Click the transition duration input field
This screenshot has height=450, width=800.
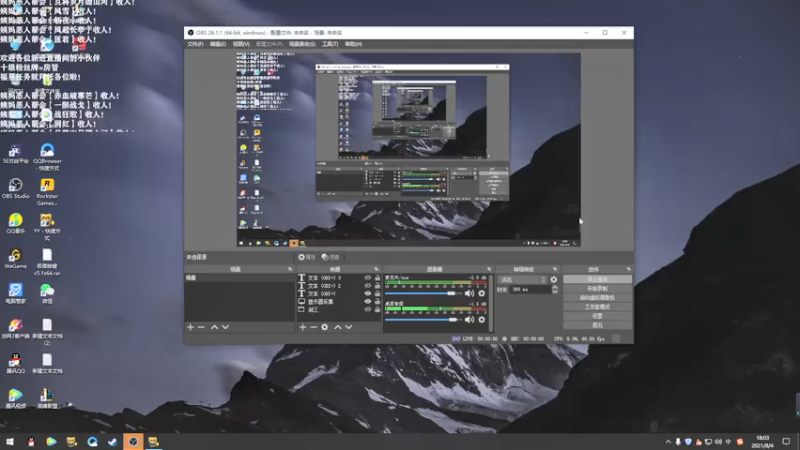tap(531, 290)
